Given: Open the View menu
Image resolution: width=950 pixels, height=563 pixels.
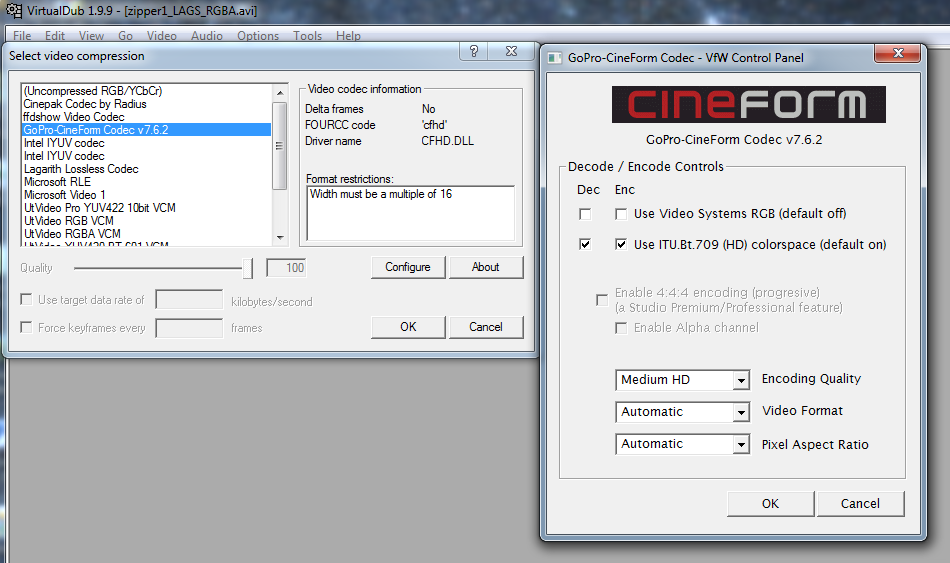Looking at the screenshot, I should 91,36.
